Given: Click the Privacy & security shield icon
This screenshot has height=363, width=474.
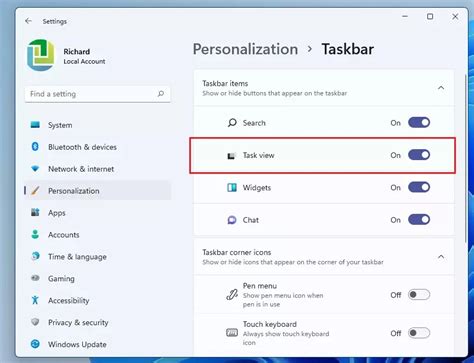Looking at the screenshot, I should point(35,322).
